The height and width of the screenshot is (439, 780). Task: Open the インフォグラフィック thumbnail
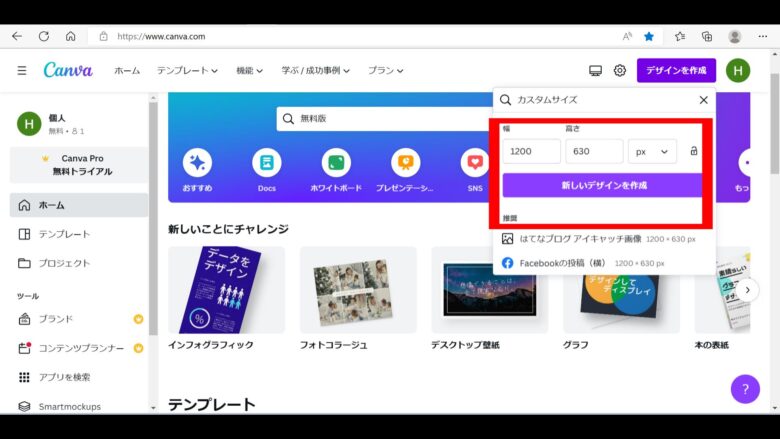pyautogui.click(x=226, y=290)
